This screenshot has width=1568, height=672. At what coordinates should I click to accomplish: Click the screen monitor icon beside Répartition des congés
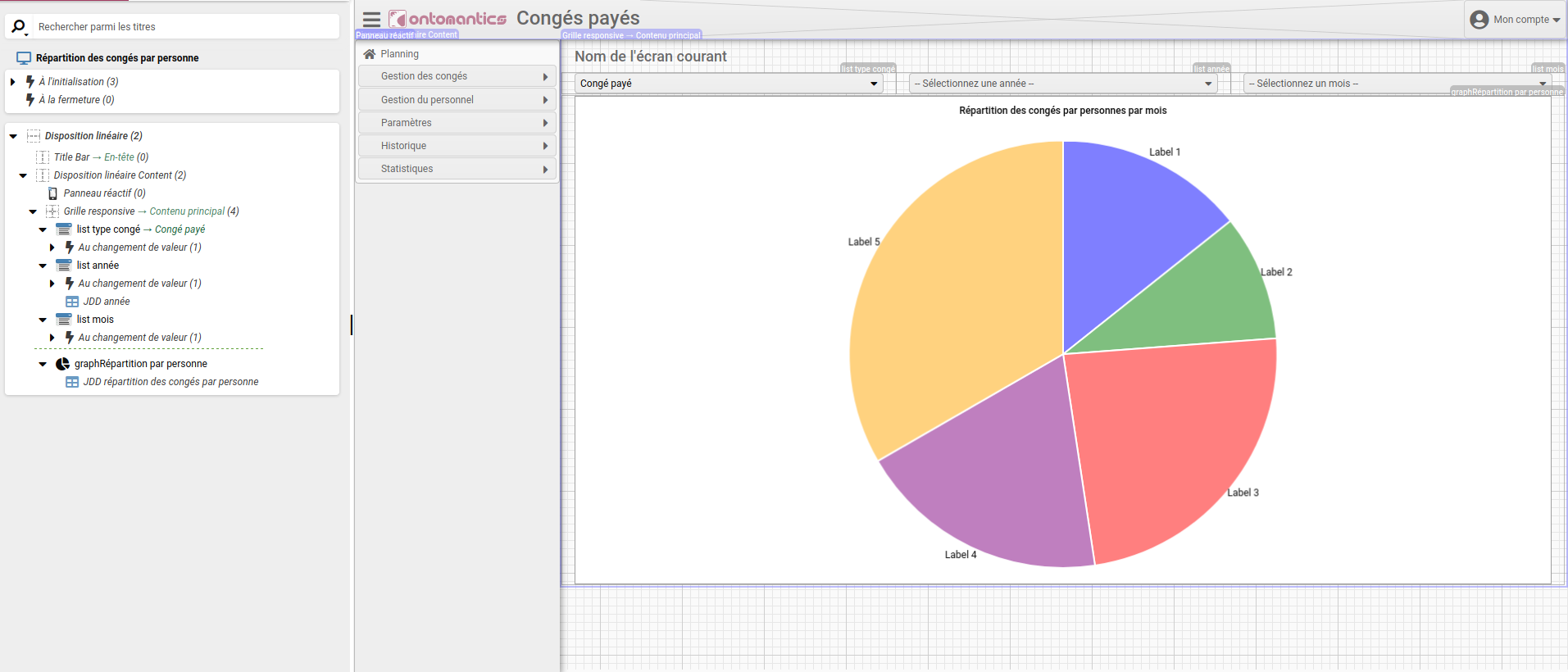click(24, 58)
